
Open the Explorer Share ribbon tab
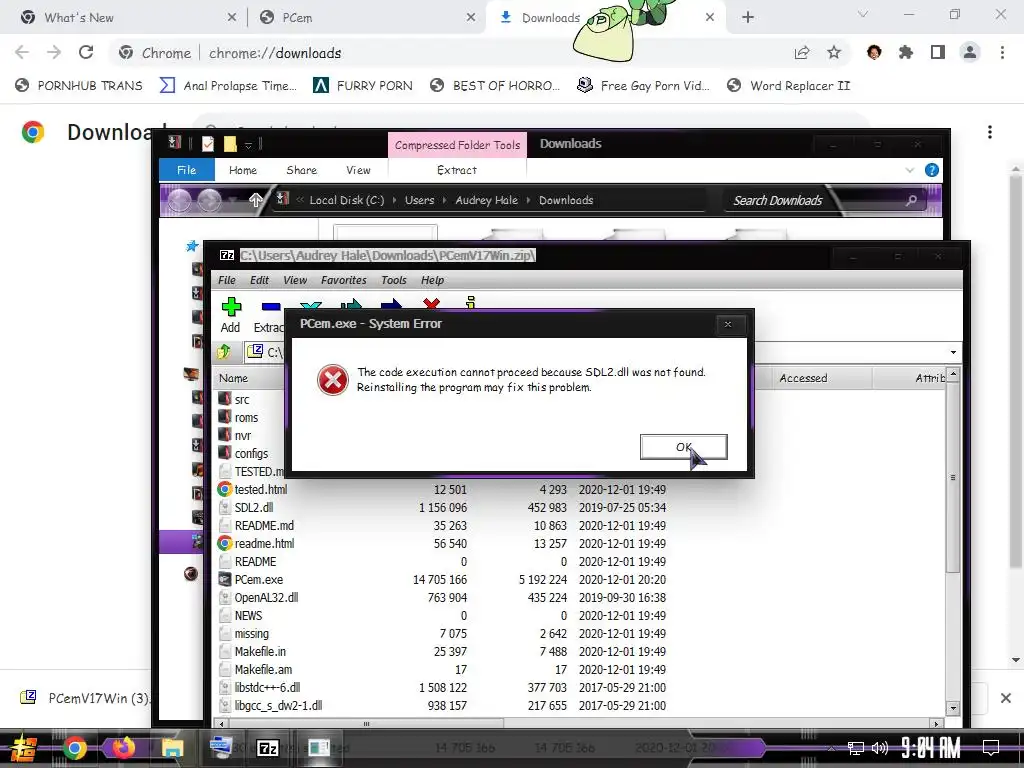(302, 170)
